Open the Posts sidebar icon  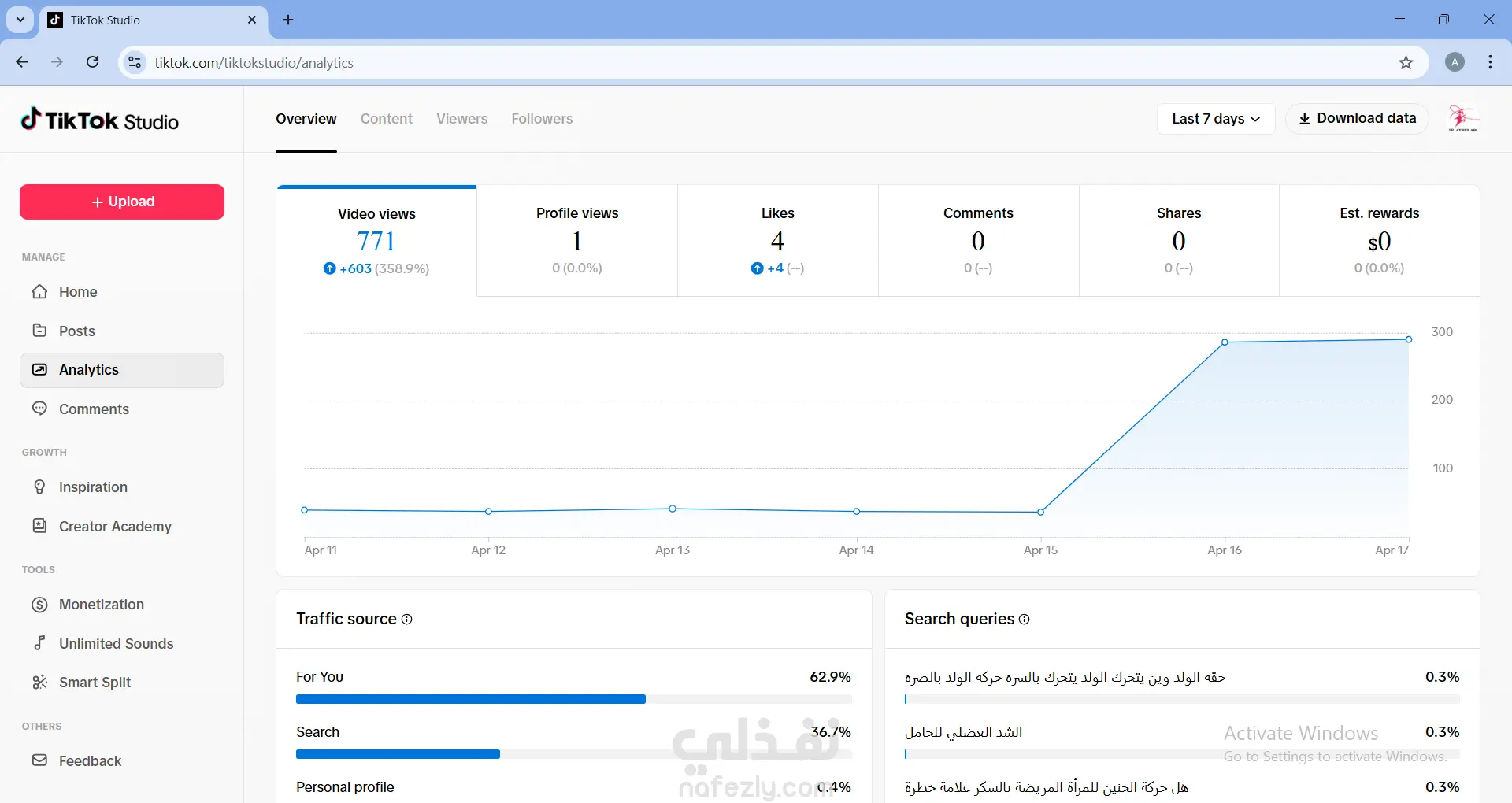click(x=39, y=331)
